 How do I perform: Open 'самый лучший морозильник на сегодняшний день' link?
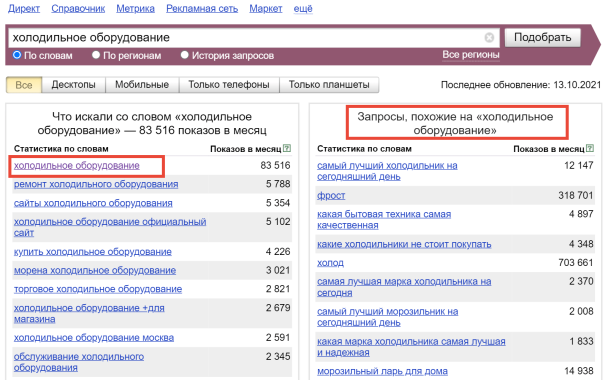(388, 317)
